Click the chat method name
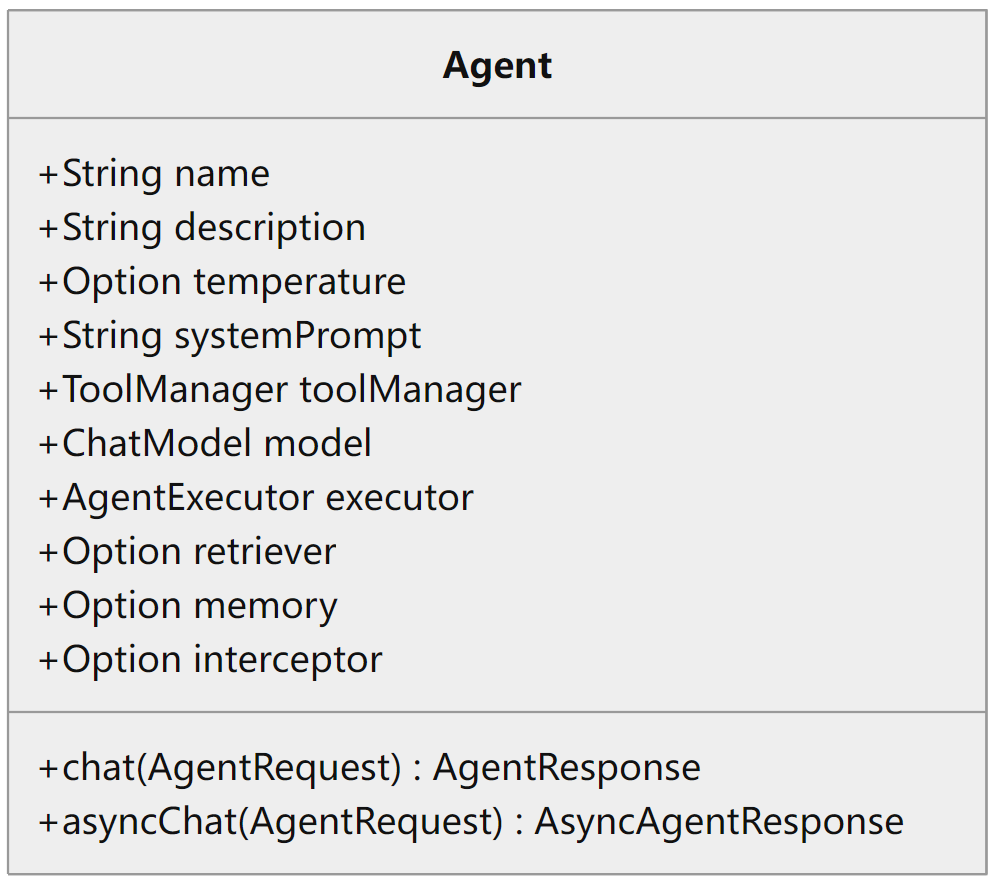Screen dimensions: 993x880 click(98, 768)
